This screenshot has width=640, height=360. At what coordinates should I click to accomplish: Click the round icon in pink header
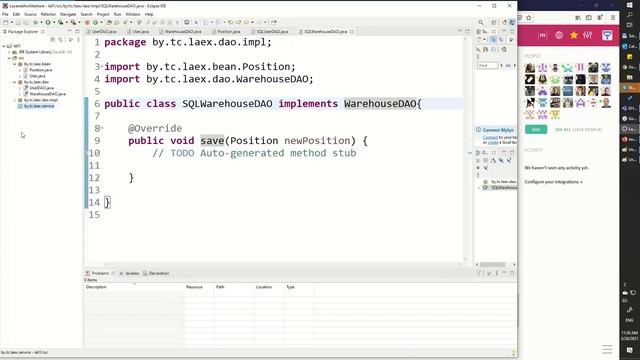tap(559, 36)
